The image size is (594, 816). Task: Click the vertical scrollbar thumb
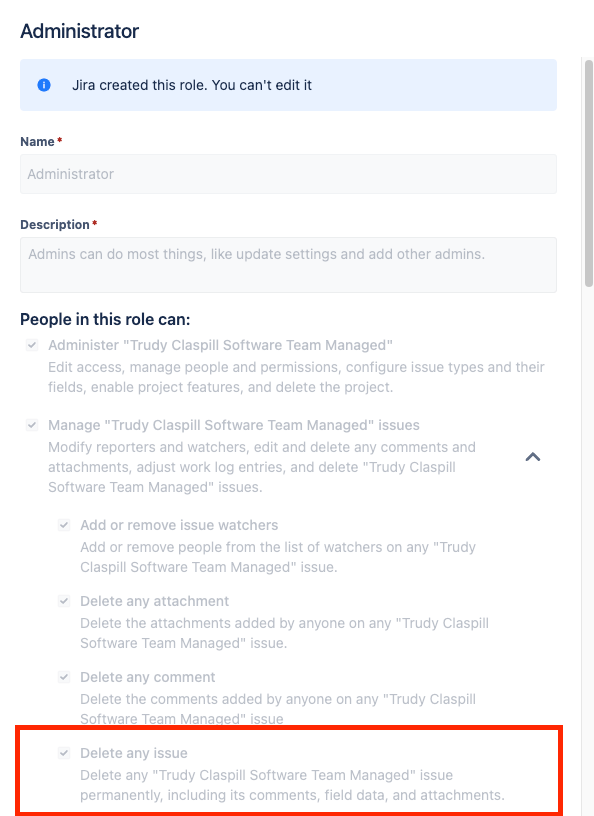point(589,173)
